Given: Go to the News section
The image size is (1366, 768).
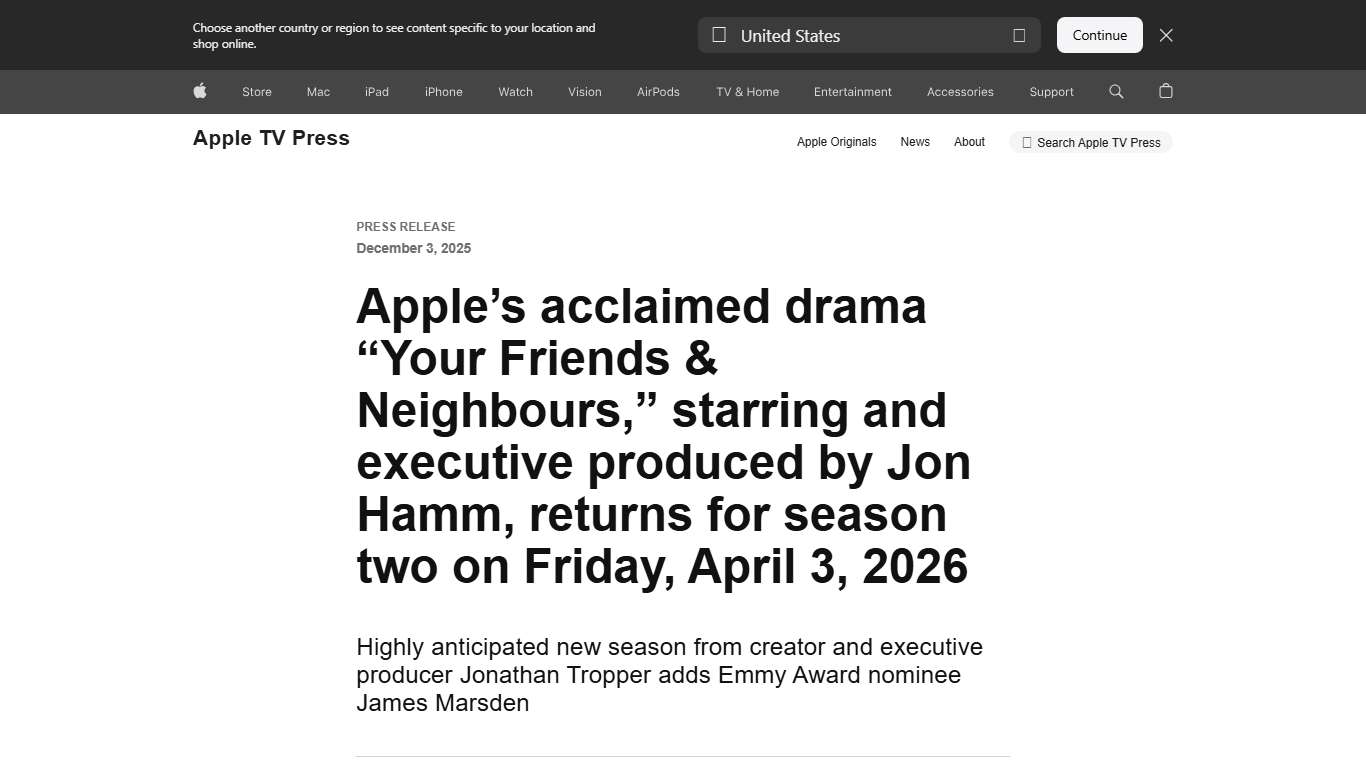Looking at the screenshot, I should 914,141.
